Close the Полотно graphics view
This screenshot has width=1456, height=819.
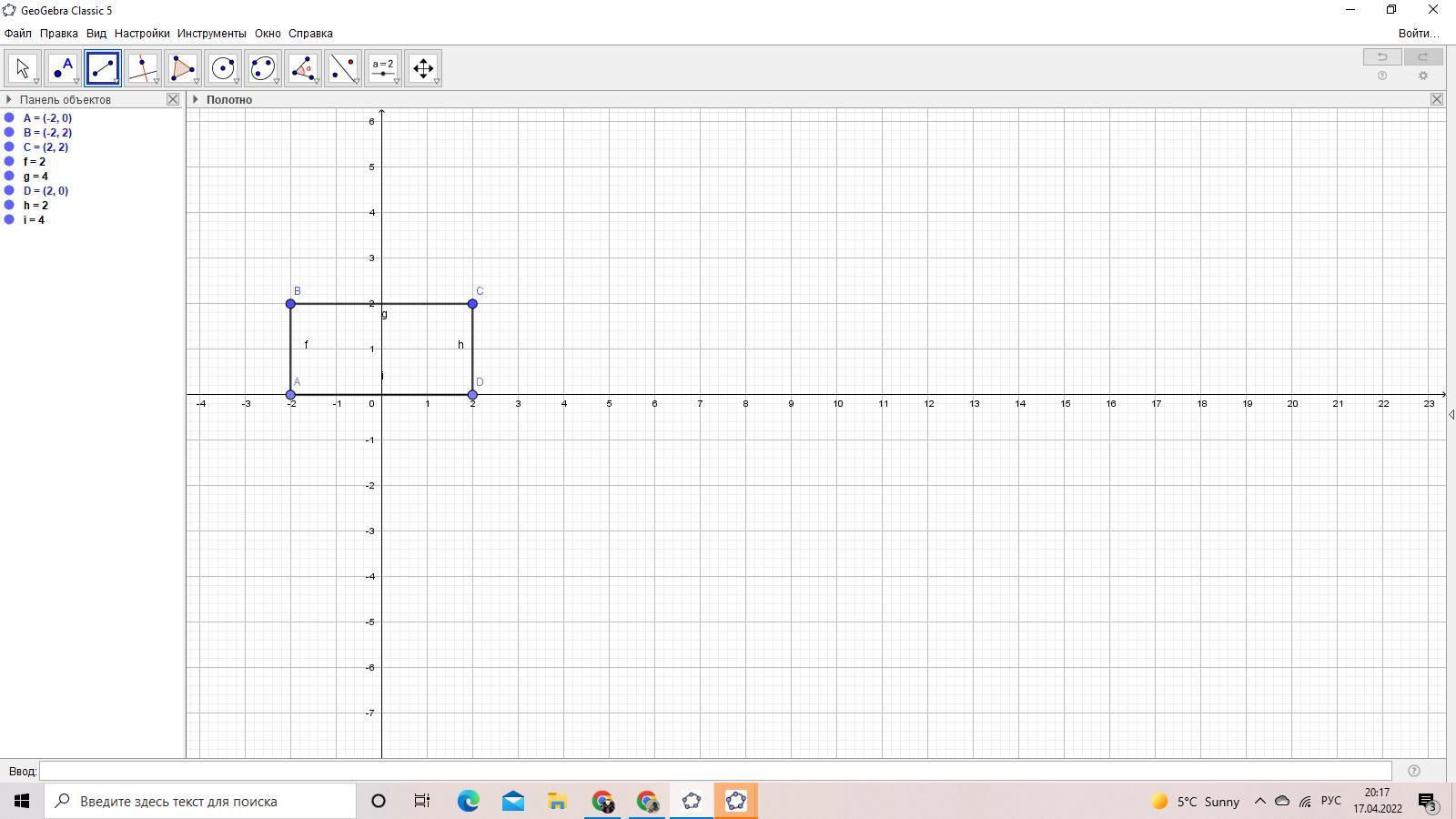[x=1437, y=99]
